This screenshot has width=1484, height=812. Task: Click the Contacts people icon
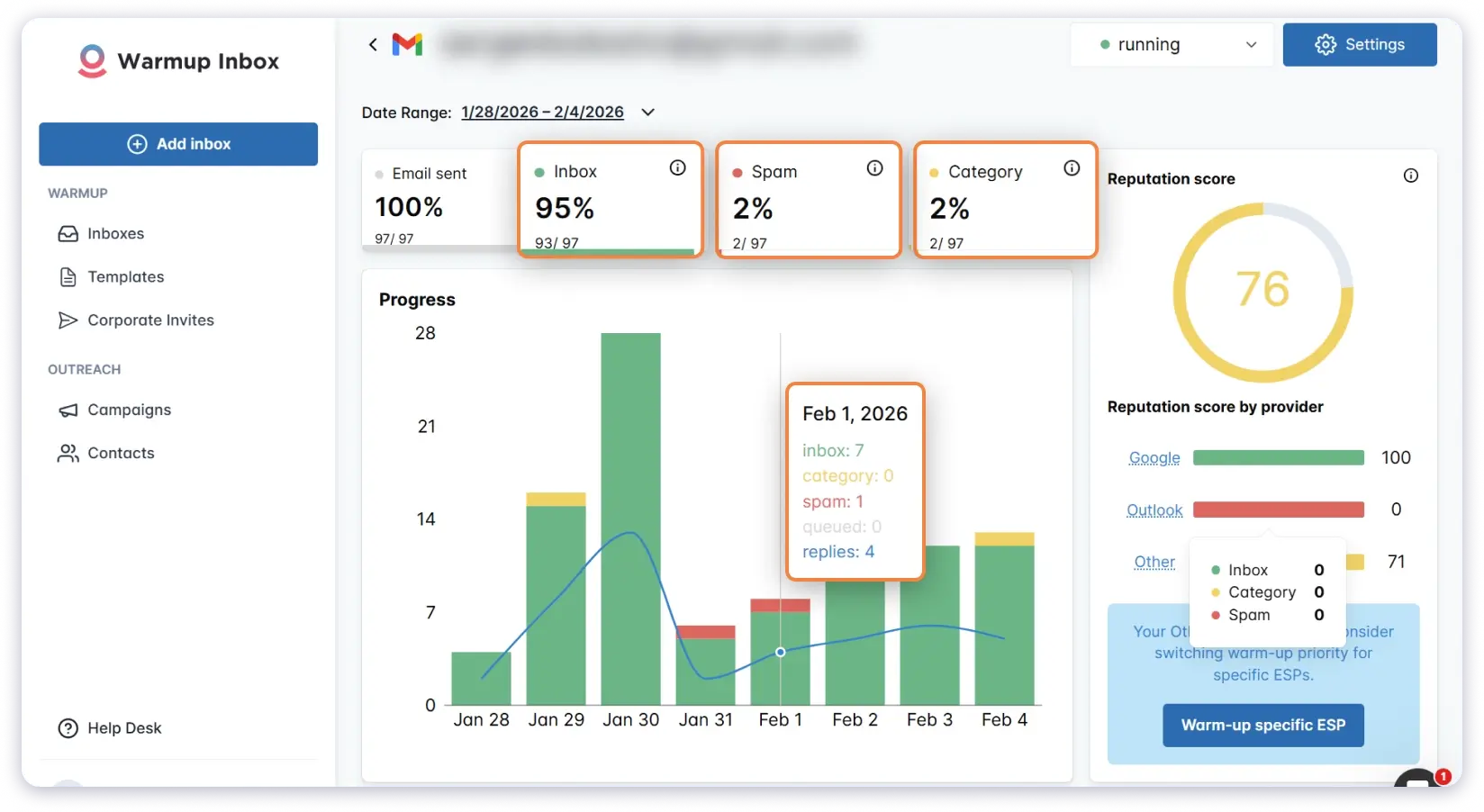(68, 453)
